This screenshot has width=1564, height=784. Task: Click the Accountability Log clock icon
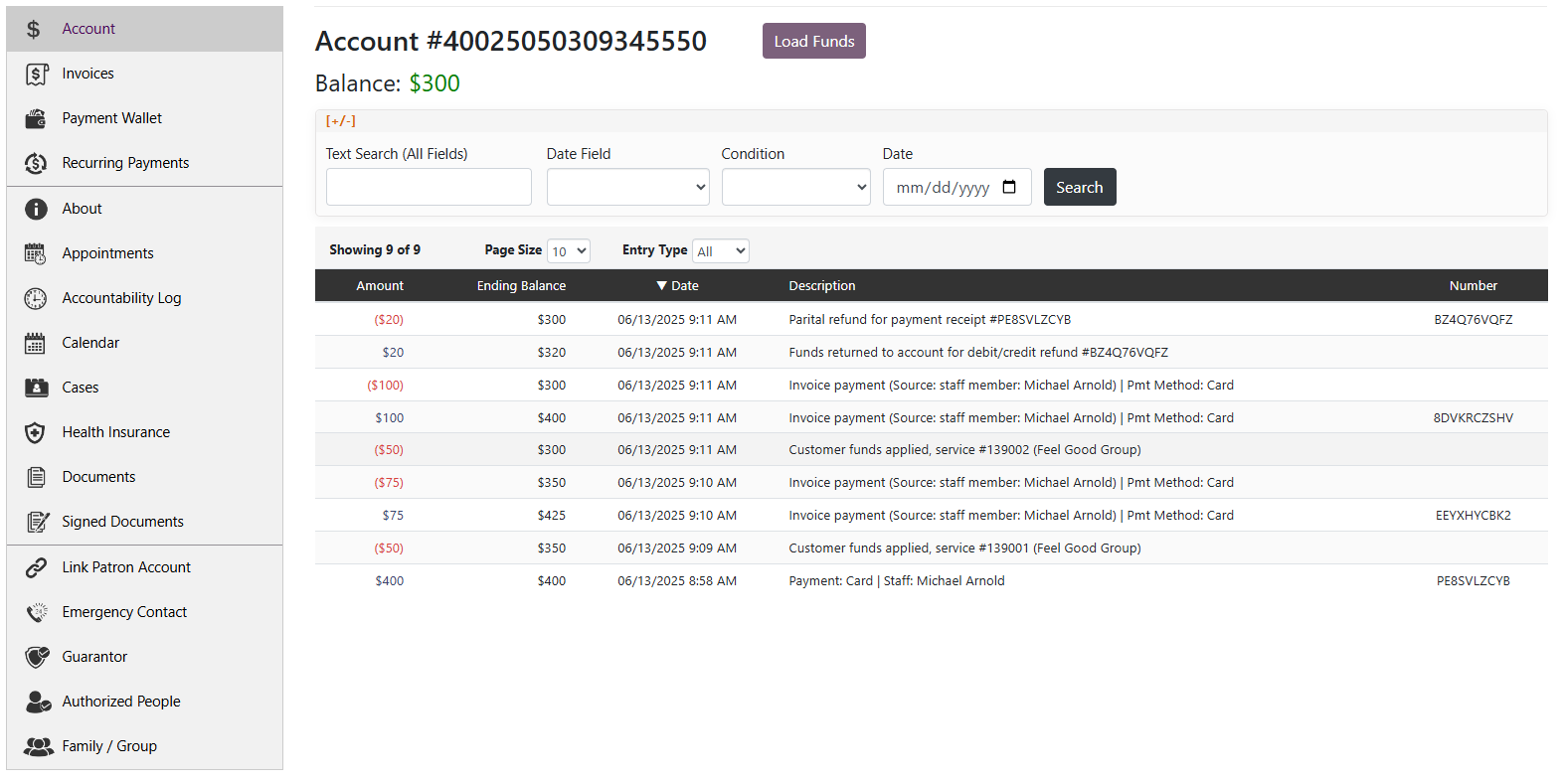(x=36, y=298)
